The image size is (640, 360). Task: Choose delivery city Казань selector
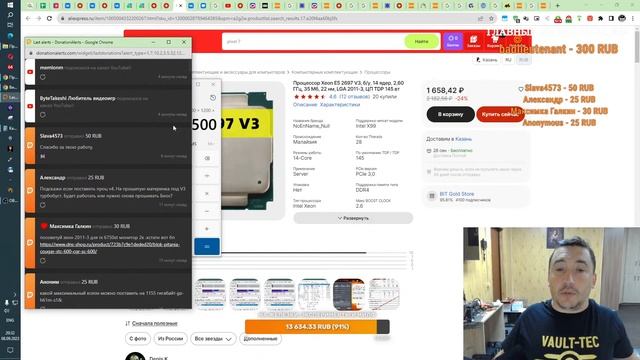[487, 60]
